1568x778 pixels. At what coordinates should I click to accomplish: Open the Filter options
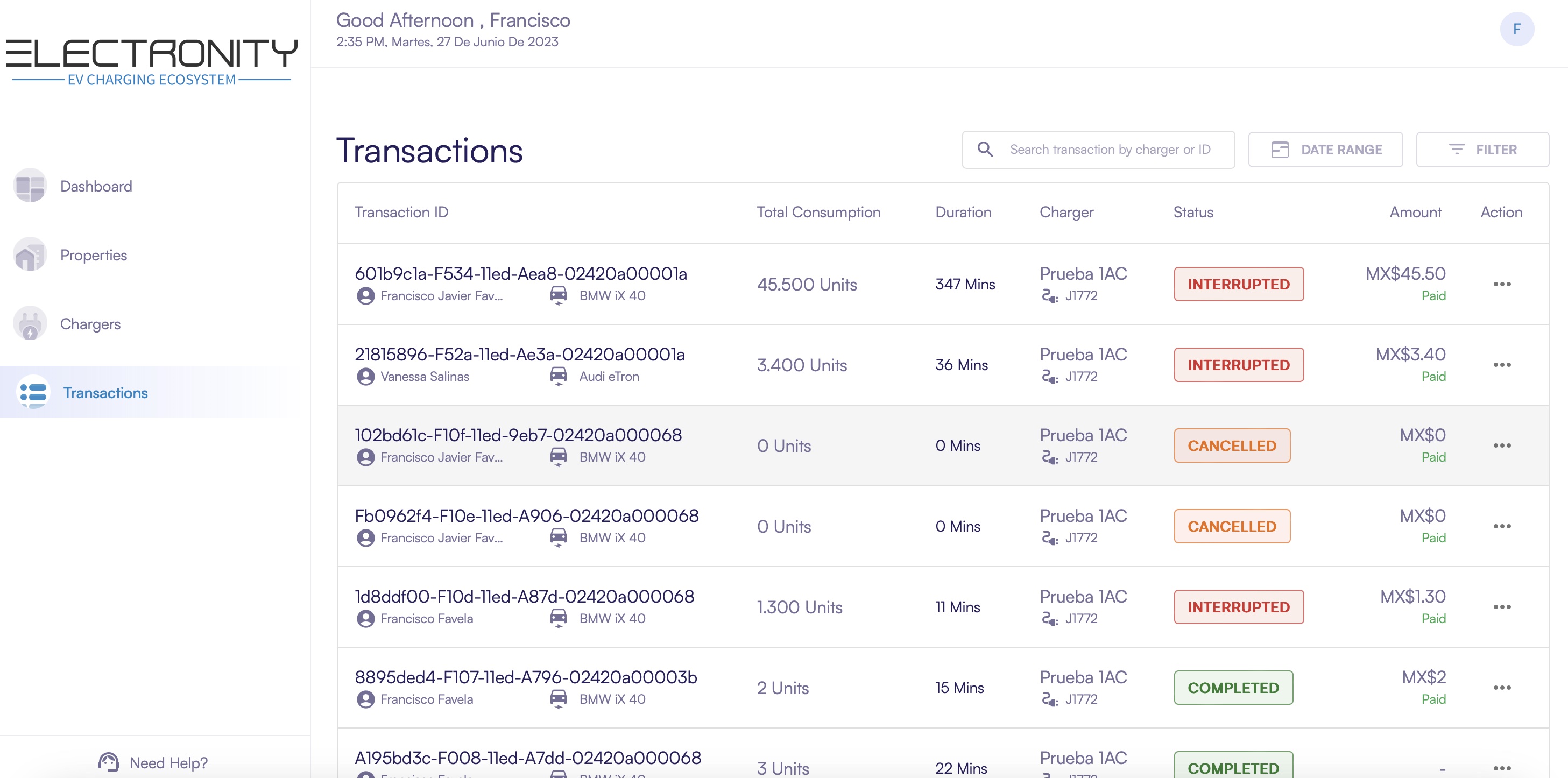click(x=1482, y=149)
